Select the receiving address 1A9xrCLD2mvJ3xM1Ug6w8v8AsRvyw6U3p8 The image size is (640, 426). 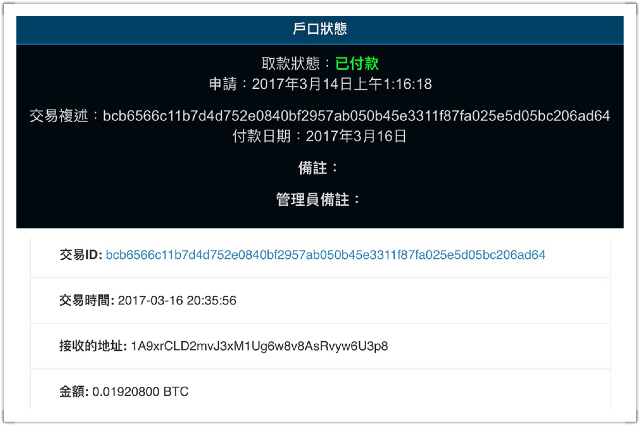coord(260,346)
